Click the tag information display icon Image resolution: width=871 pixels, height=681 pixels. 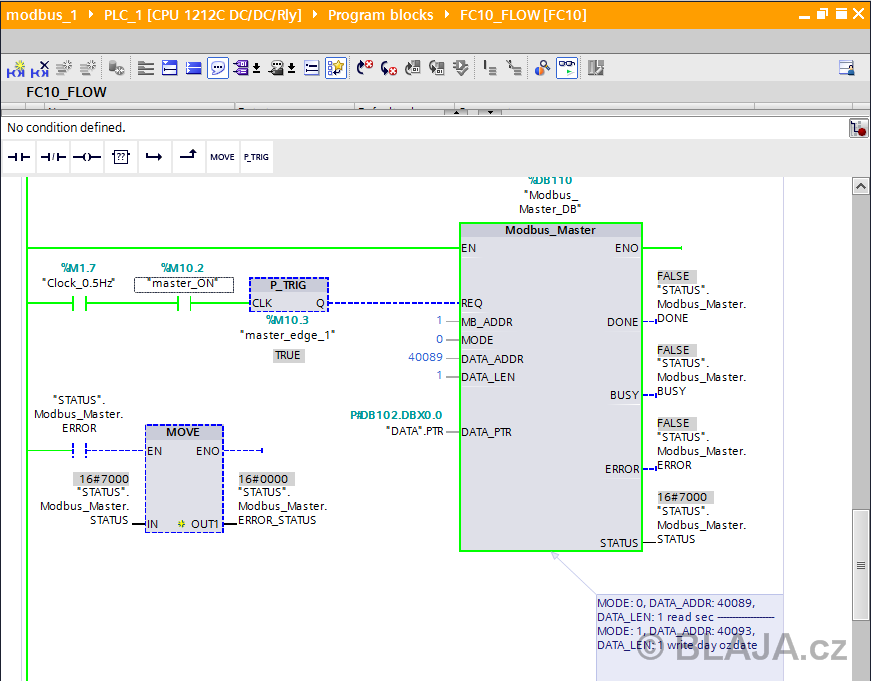[276, 68]
